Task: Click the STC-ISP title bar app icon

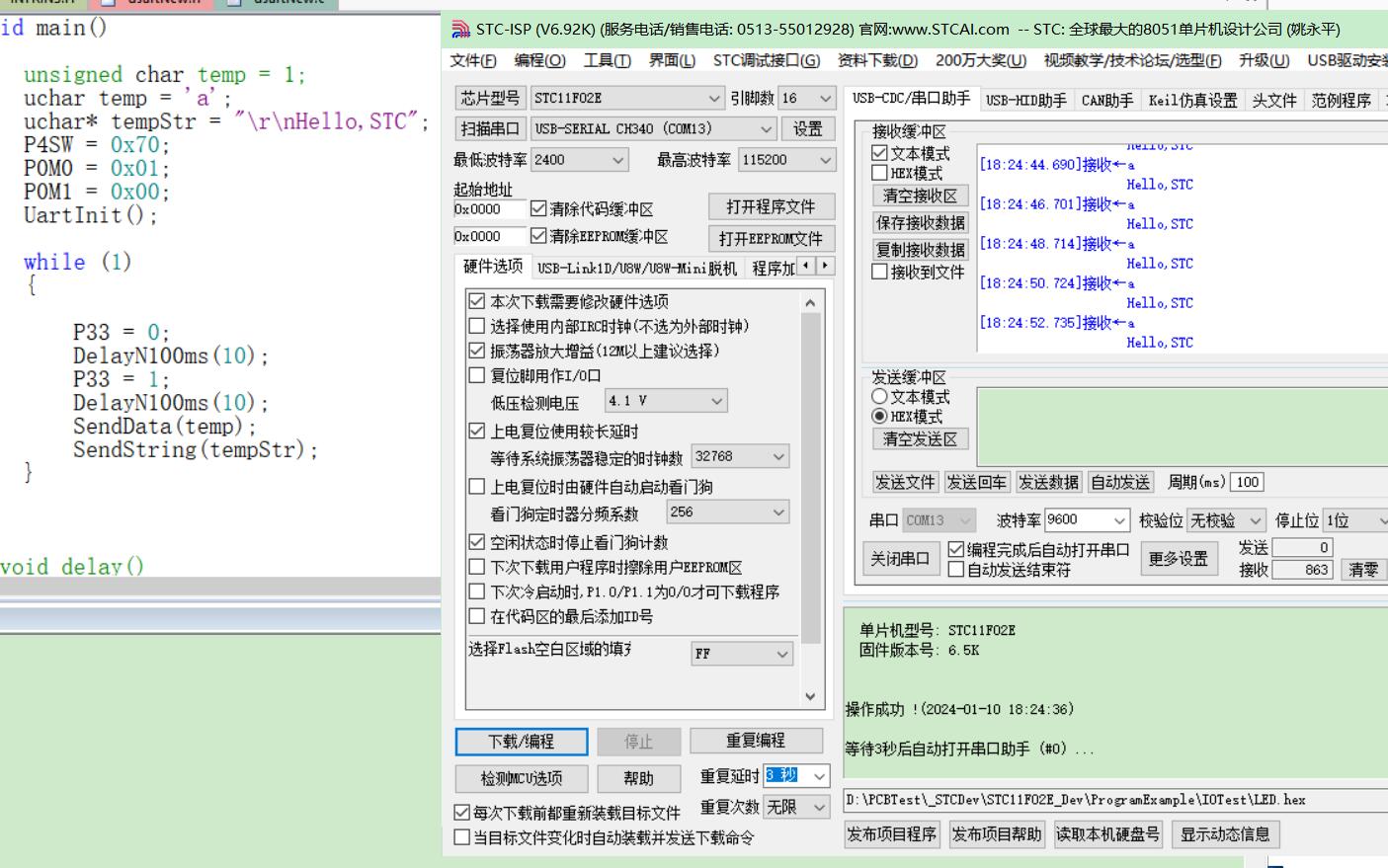Action: click(x=460, y=30)
